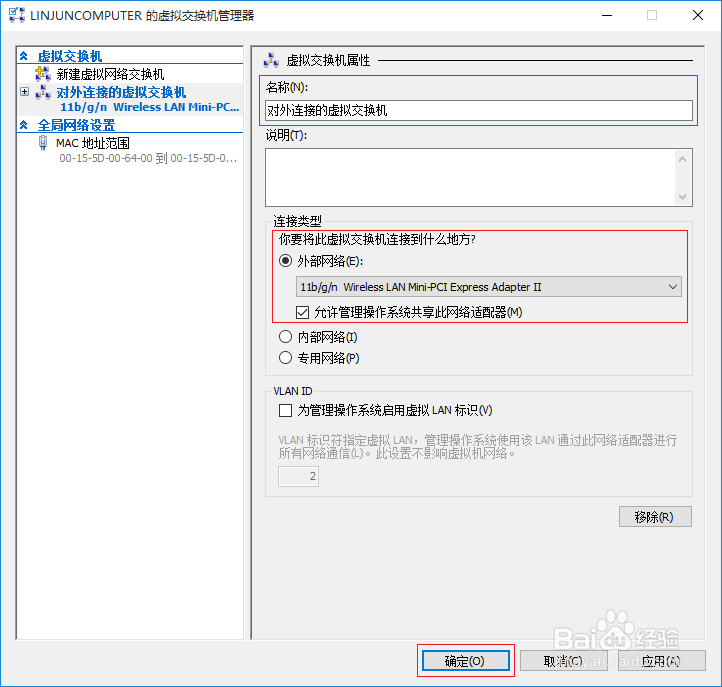The width and height of the screenshot is (722, 687).
Task: Collapse the 虚拟交换机 section chevron
Action: (x=24, y=56)
